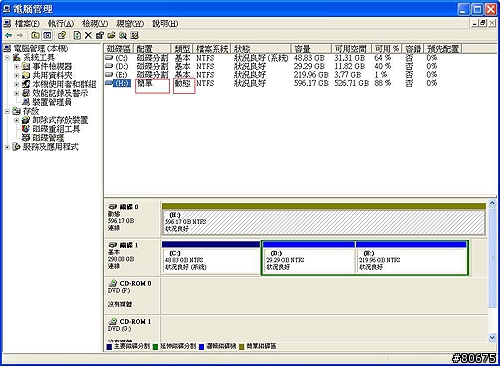Expand the 效能記錄及警示 node
Screen dimensions: 500x366
(16, 94)
